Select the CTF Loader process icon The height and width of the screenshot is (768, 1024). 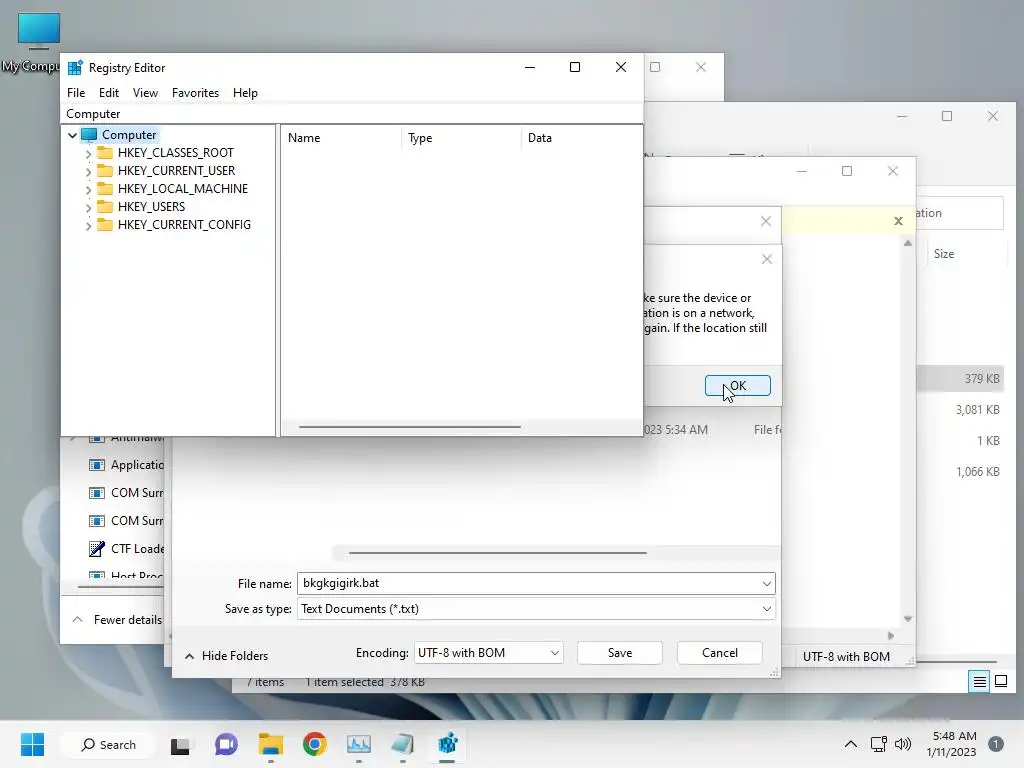coord(97,549)
